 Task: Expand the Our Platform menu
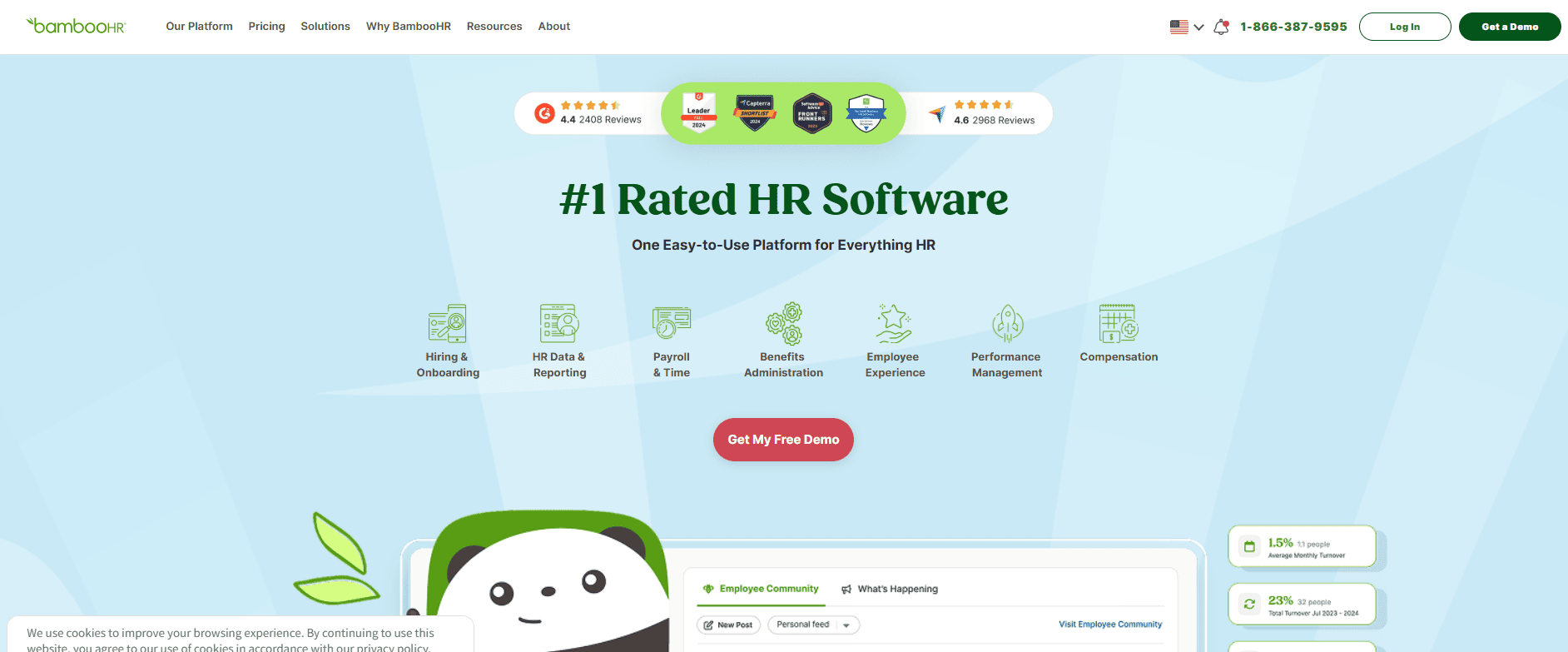[199, 27]
